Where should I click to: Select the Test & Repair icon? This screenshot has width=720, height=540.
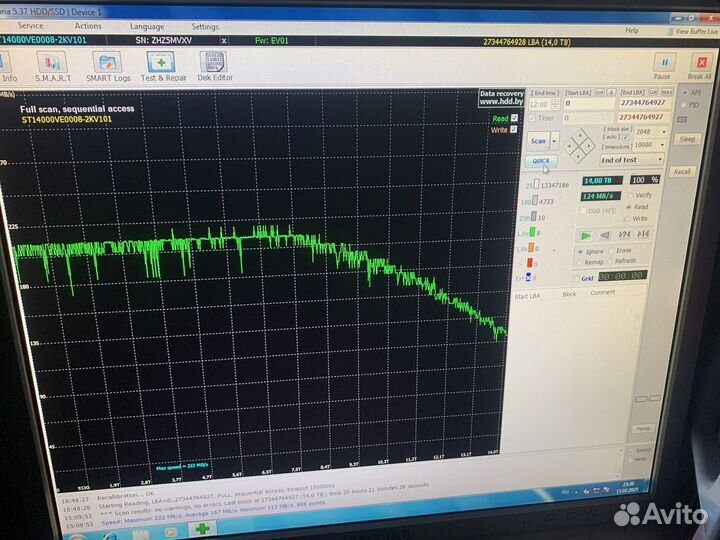(x=162, y=66)
